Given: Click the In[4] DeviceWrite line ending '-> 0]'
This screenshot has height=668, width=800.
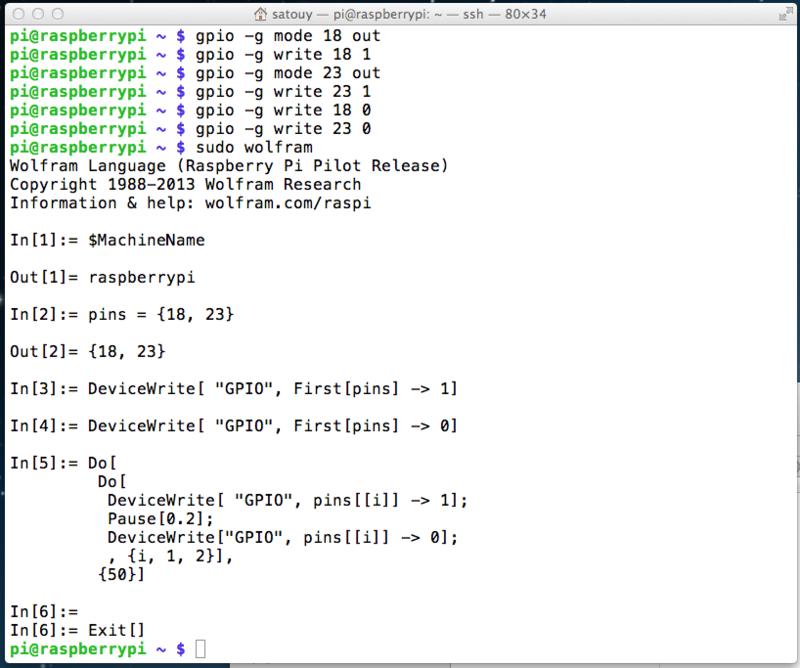Looking at the screenshot, I should click(x=234, y=426).
